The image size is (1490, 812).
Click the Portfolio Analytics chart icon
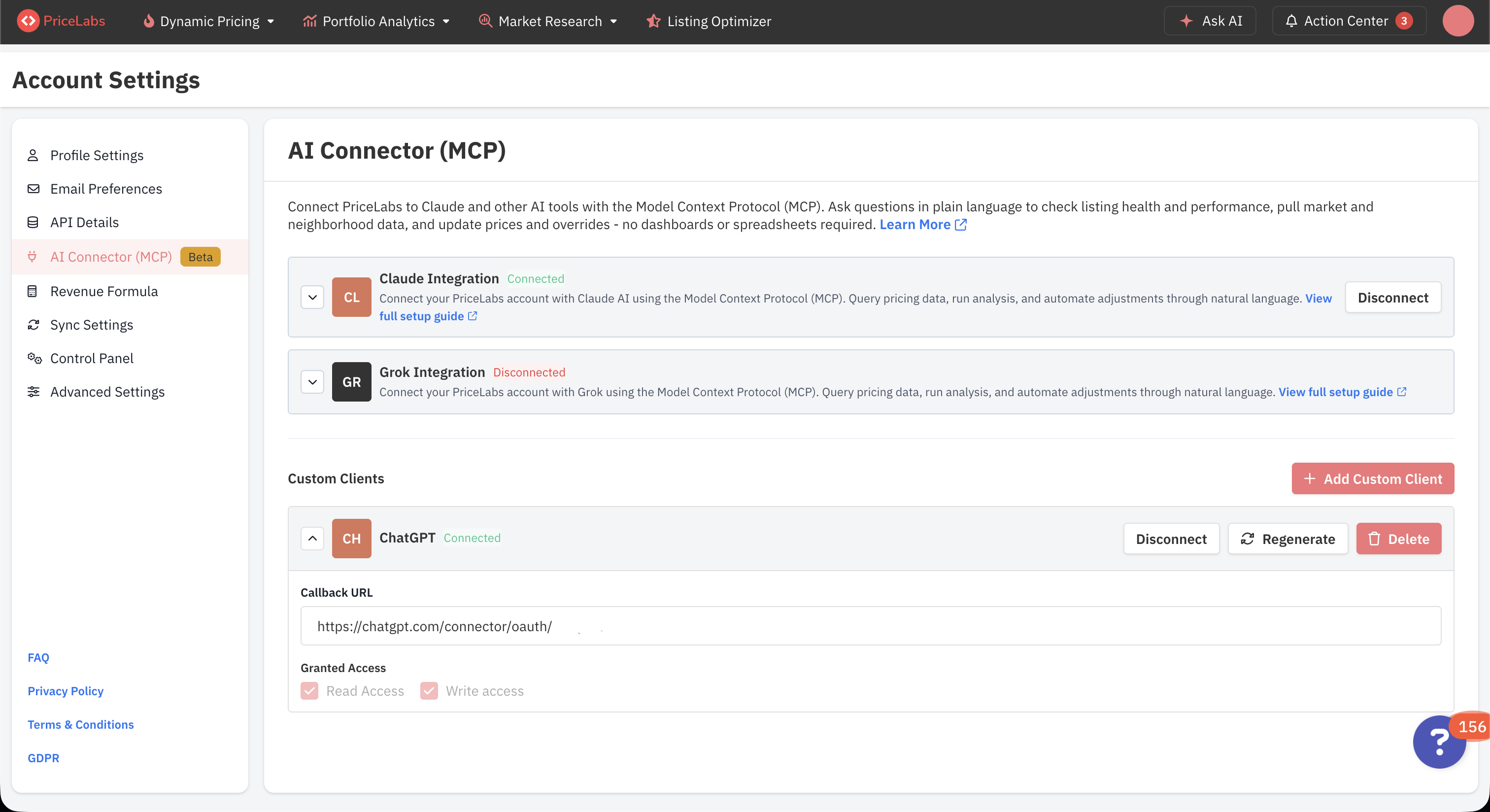310,21
